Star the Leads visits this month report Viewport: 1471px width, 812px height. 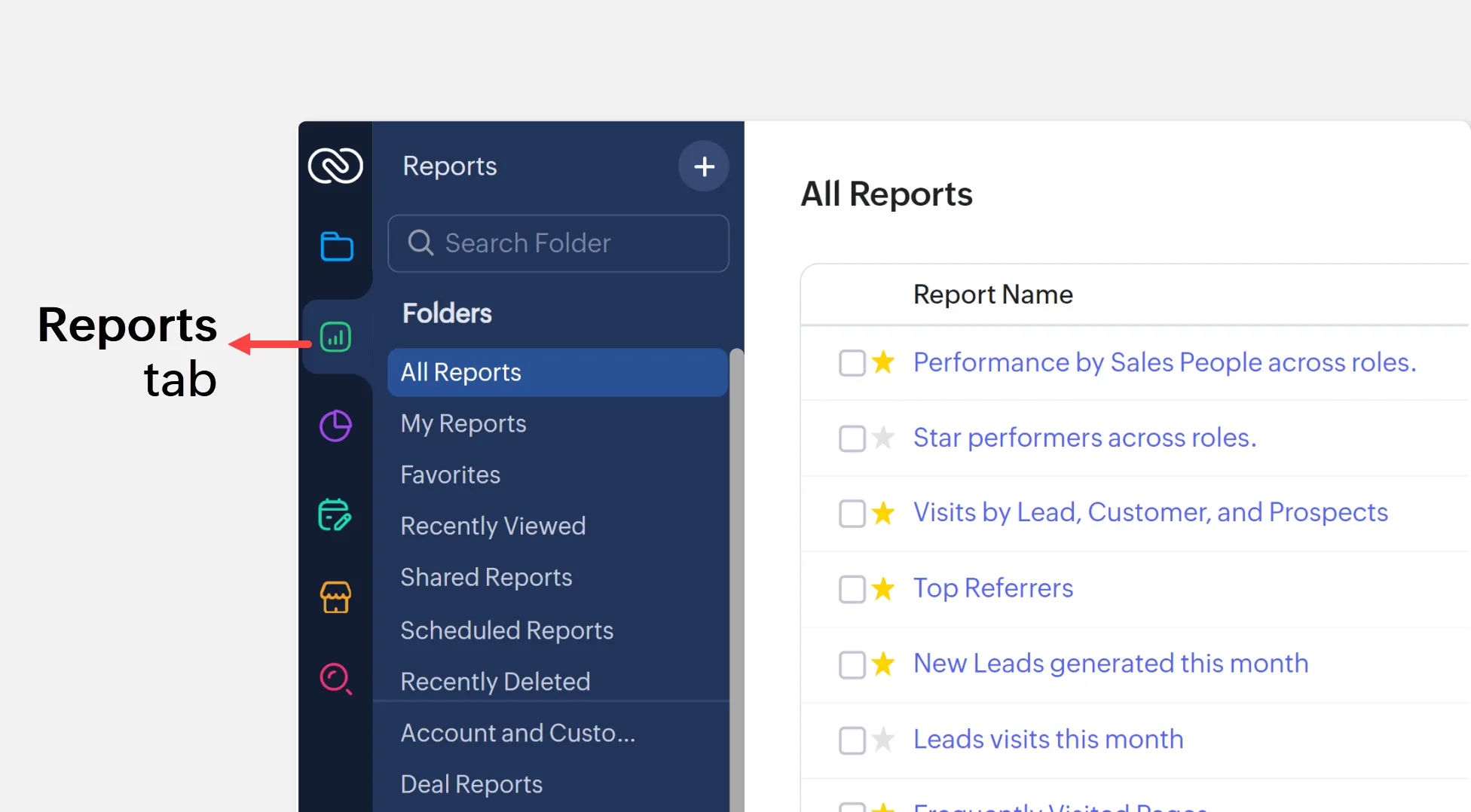(x=882, y=740)
